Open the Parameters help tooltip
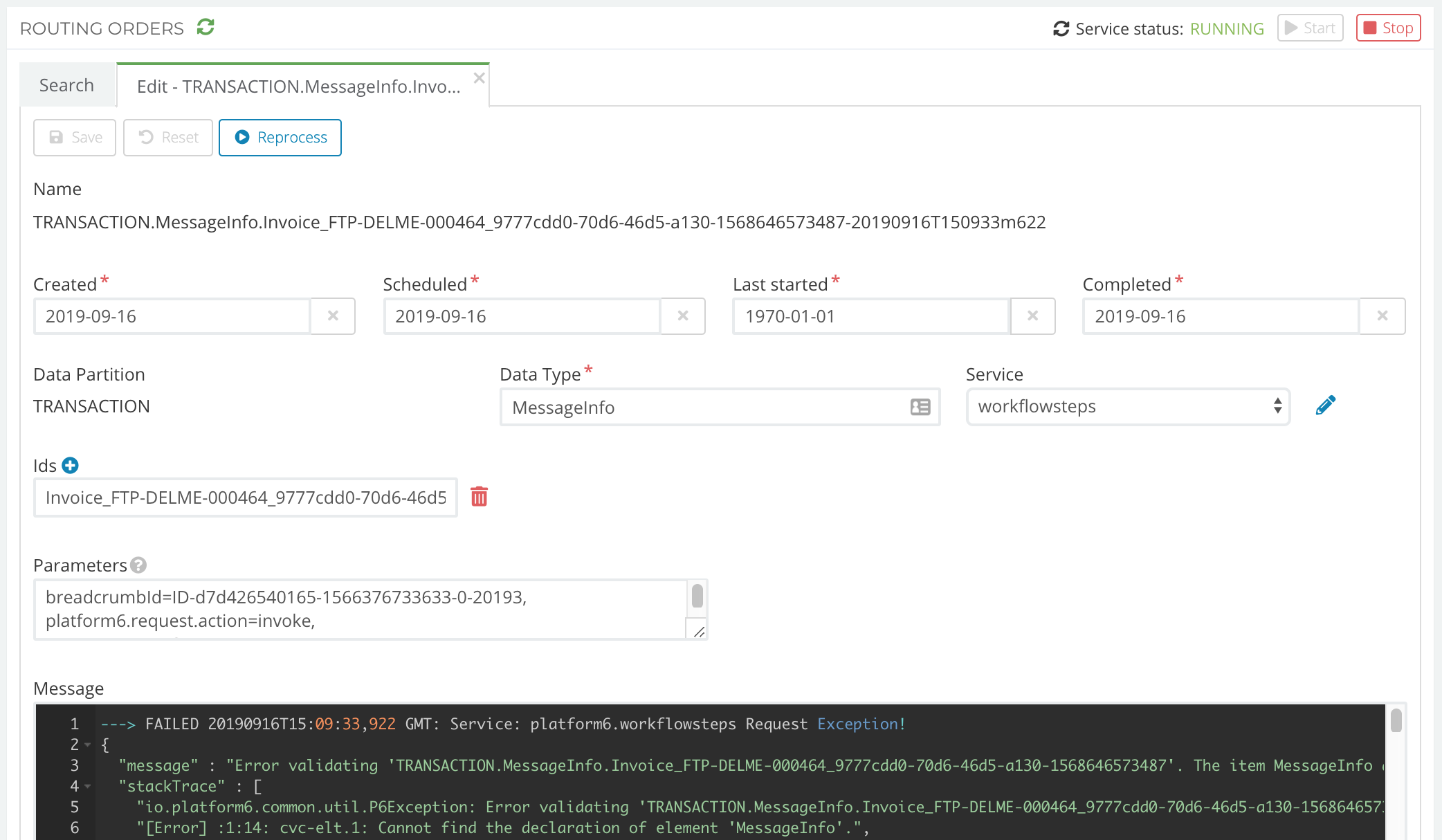Screen dimensions: 1442x840 point(139,565)
